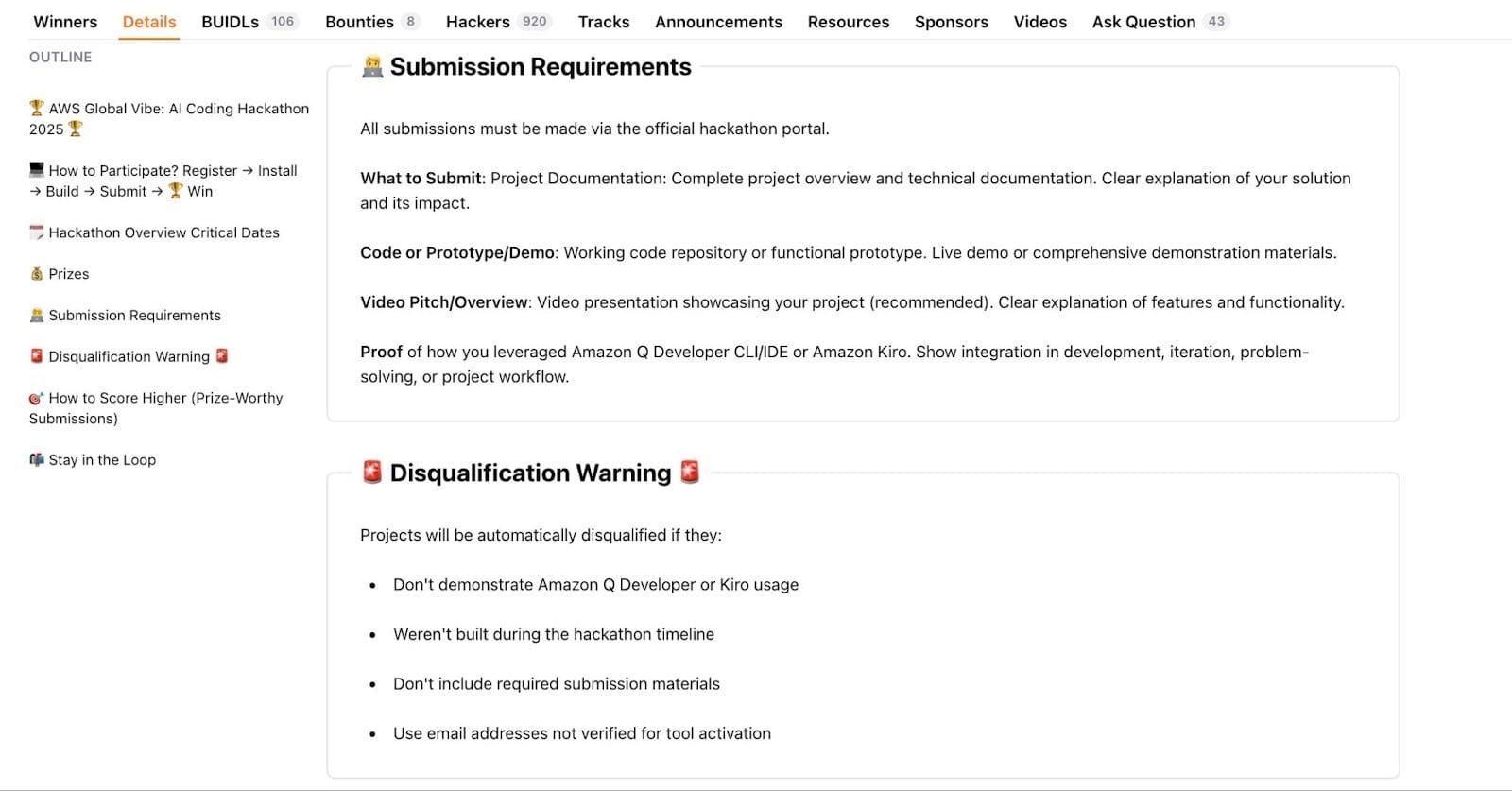
Task: Click the siren icon after Disqualification Warning heading
Action: coord(690,472)
